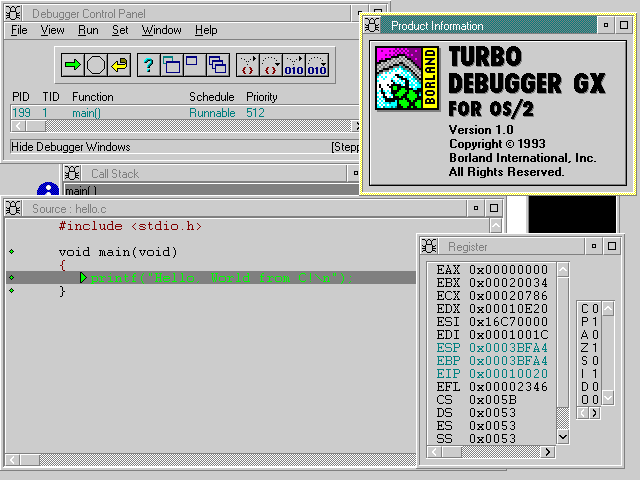Image resolution: width=640 pixels, height=480 pixels.
Task: Click the octagon stop icon in toolbar
Action: click(x=96, y=65)
